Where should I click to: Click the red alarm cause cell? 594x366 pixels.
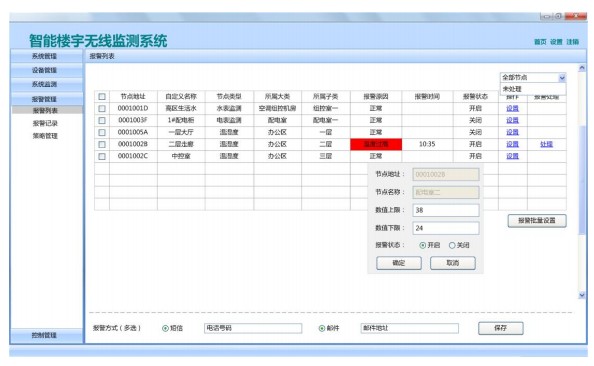pyautogui.click(x=376, y=144)
